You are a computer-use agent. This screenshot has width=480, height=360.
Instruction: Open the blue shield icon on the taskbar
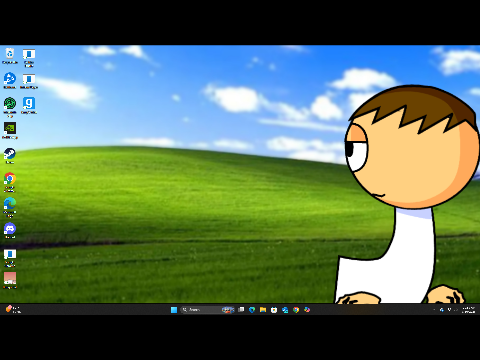(252, 310)
